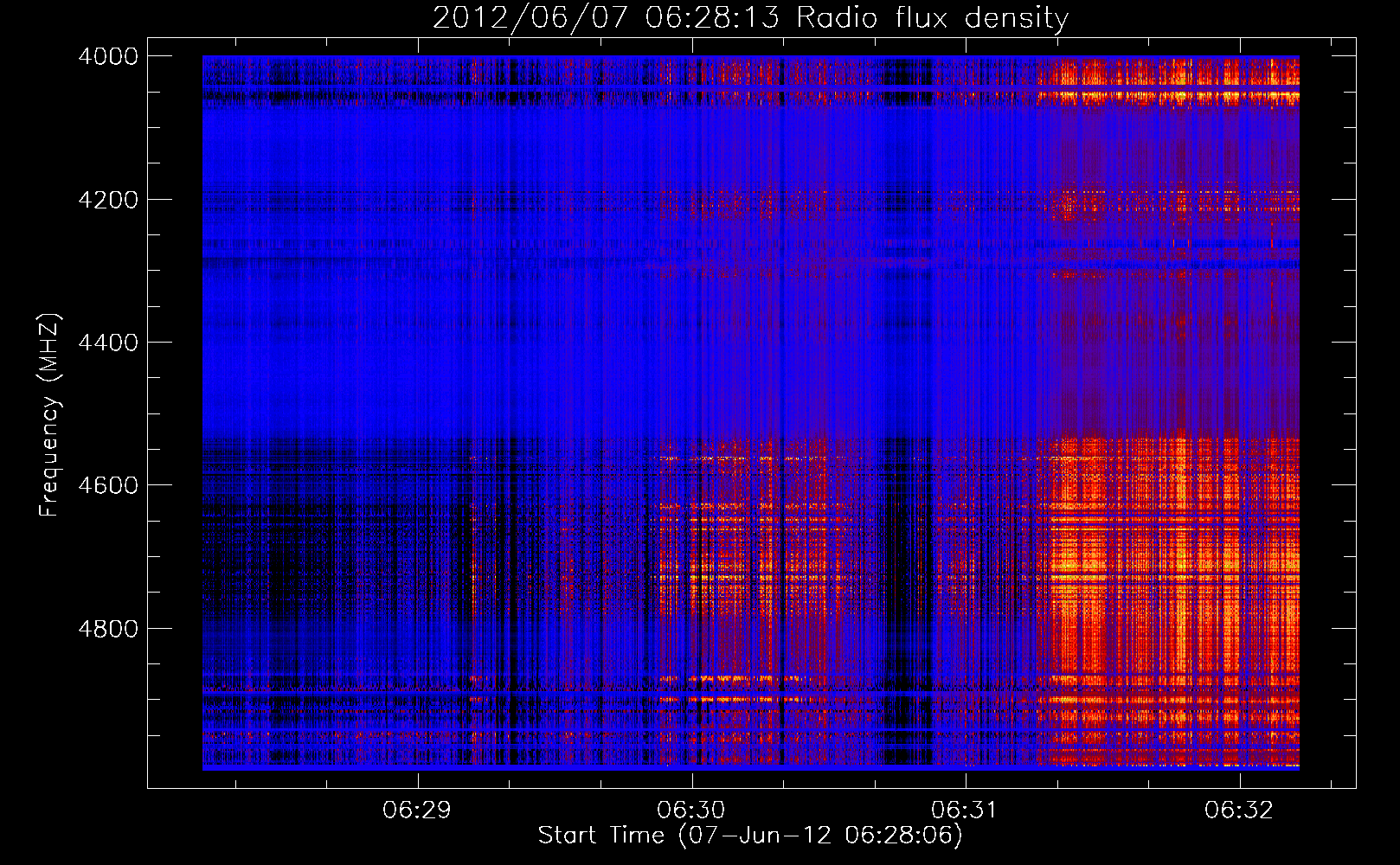Click the 06:31 time tick label

point(965,810)
